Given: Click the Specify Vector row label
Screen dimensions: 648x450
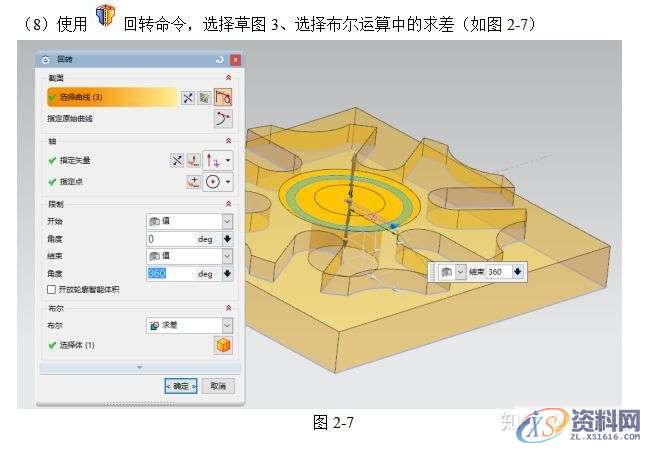Looking at the screenshot, I should coord(75,160).
